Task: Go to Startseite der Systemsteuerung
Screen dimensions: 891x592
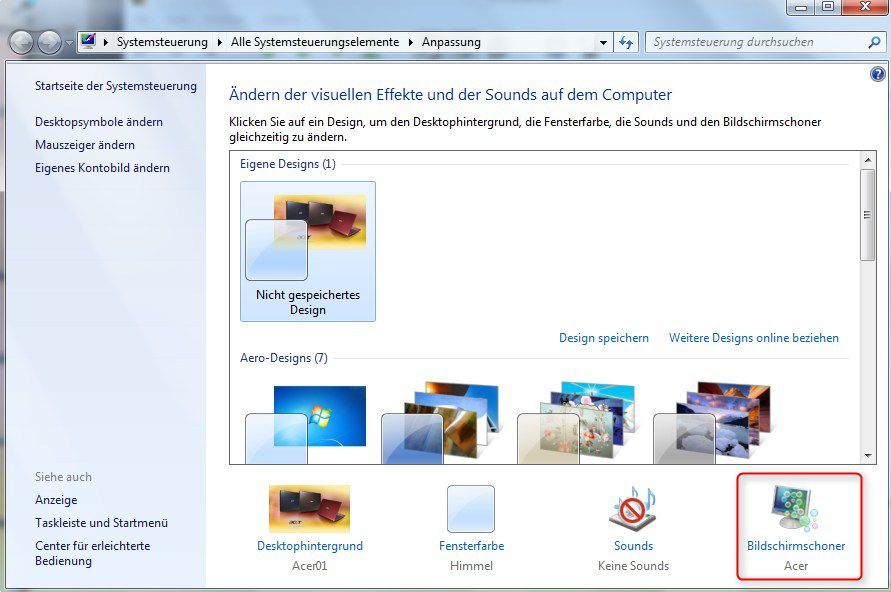Action: 116,86
